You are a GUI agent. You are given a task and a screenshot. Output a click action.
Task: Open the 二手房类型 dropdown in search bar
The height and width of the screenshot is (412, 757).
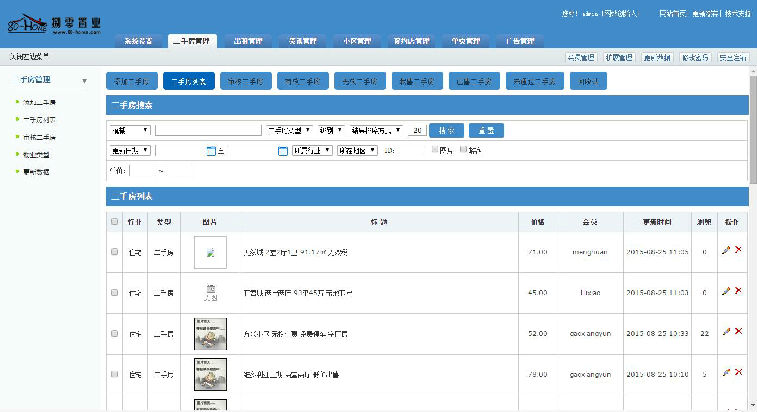point(289,130)
